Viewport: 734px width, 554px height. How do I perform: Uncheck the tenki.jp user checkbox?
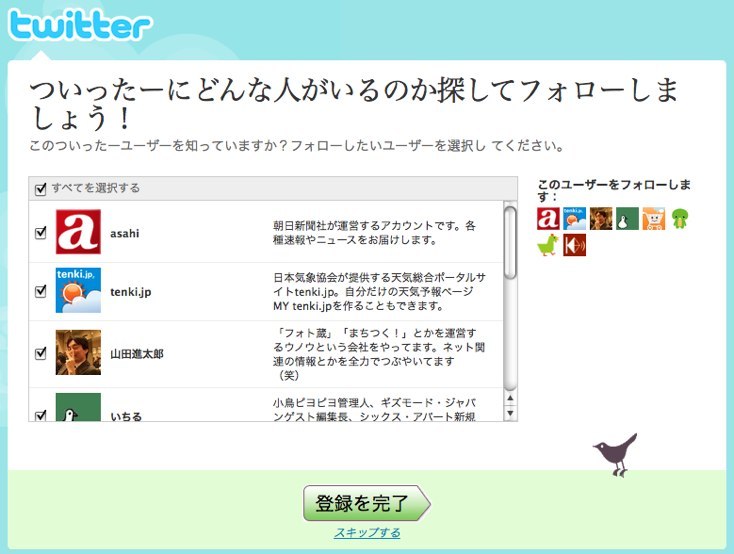(41, 291)
